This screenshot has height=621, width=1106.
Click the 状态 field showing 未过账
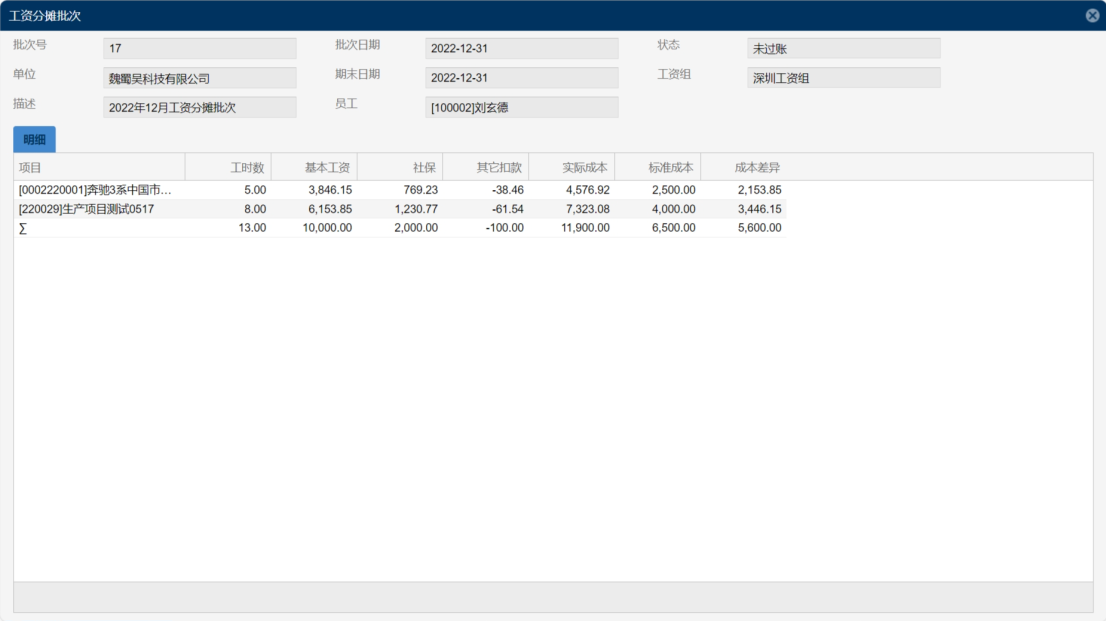[843, 48]
